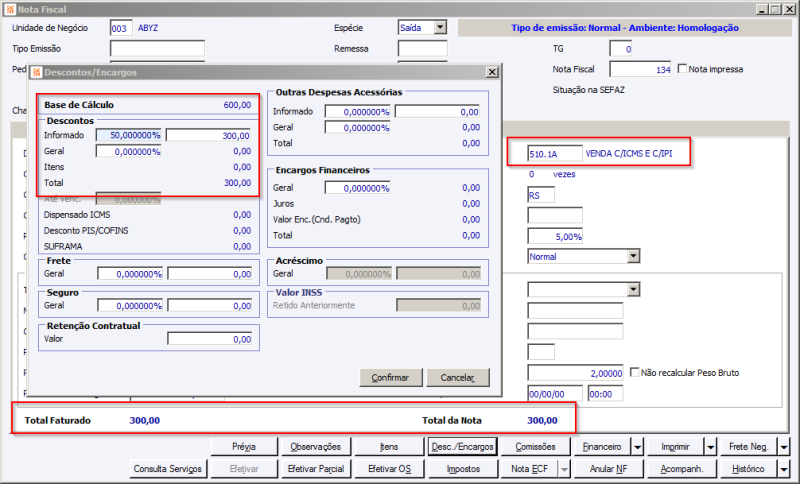Viewport: 800px width, 484px height.
Task: Confirm the discounts with Confirmar
Action: pos(391,377)
